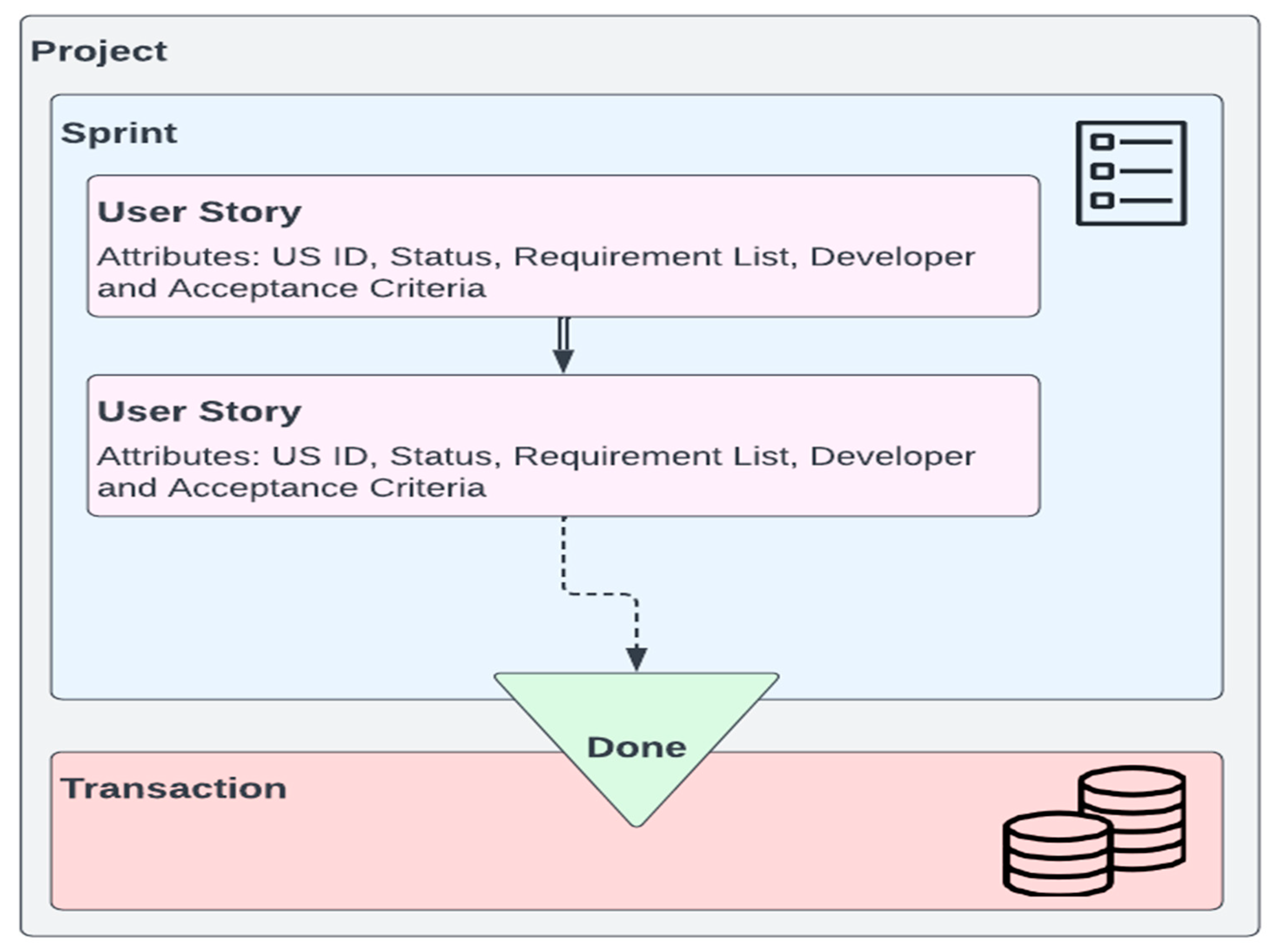This screenshot has width=1276, height=952.
Task: Select the Sprint title label
Action: pyautogui.click(x=119, y=133)
